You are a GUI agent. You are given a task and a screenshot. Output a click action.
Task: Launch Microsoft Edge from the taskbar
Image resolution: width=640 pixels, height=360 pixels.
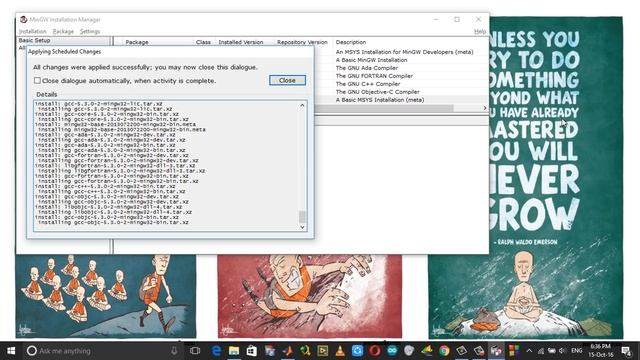tap(216, 351)
